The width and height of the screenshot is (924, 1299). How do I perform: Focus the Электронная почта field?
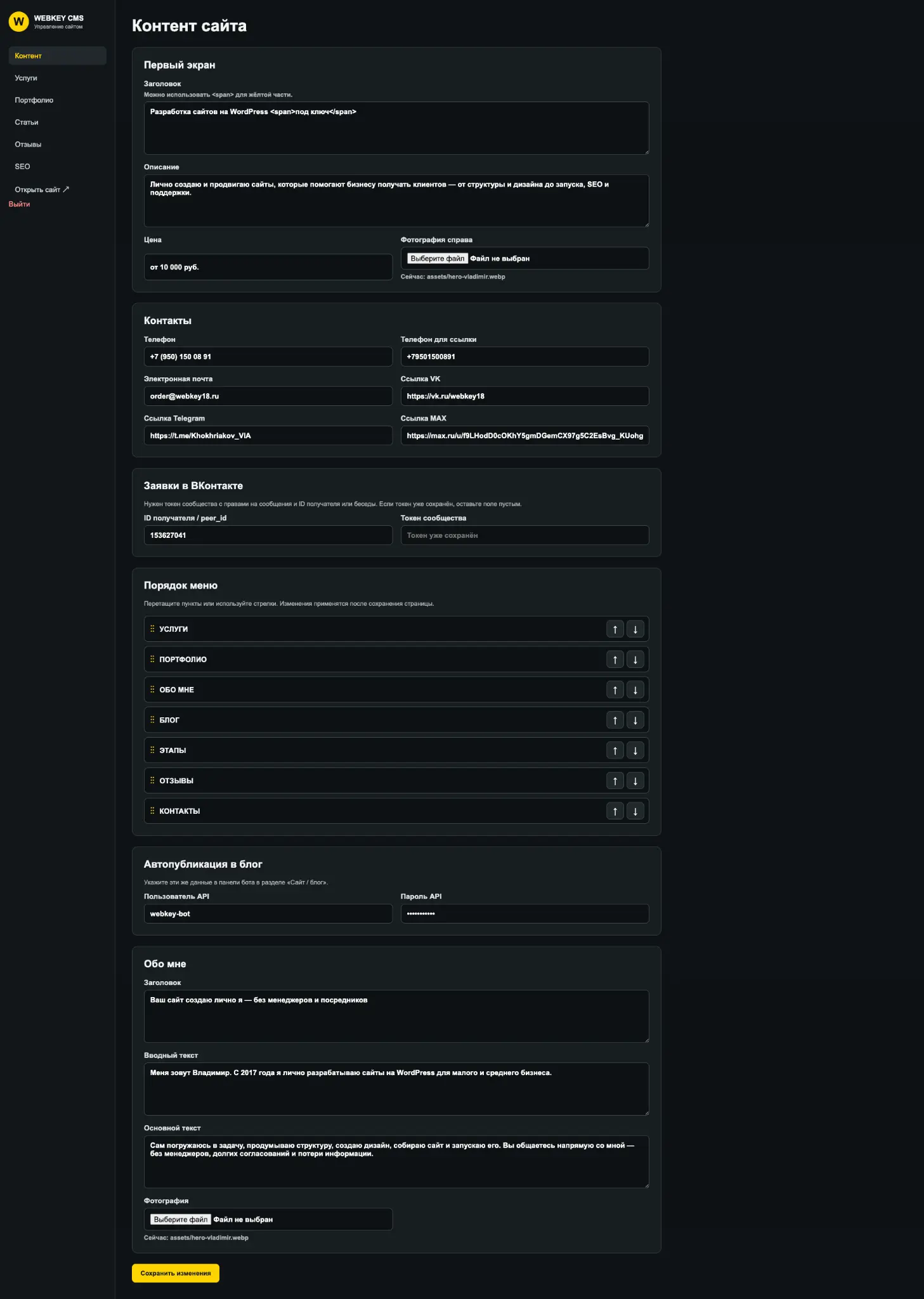click(268, 396)
